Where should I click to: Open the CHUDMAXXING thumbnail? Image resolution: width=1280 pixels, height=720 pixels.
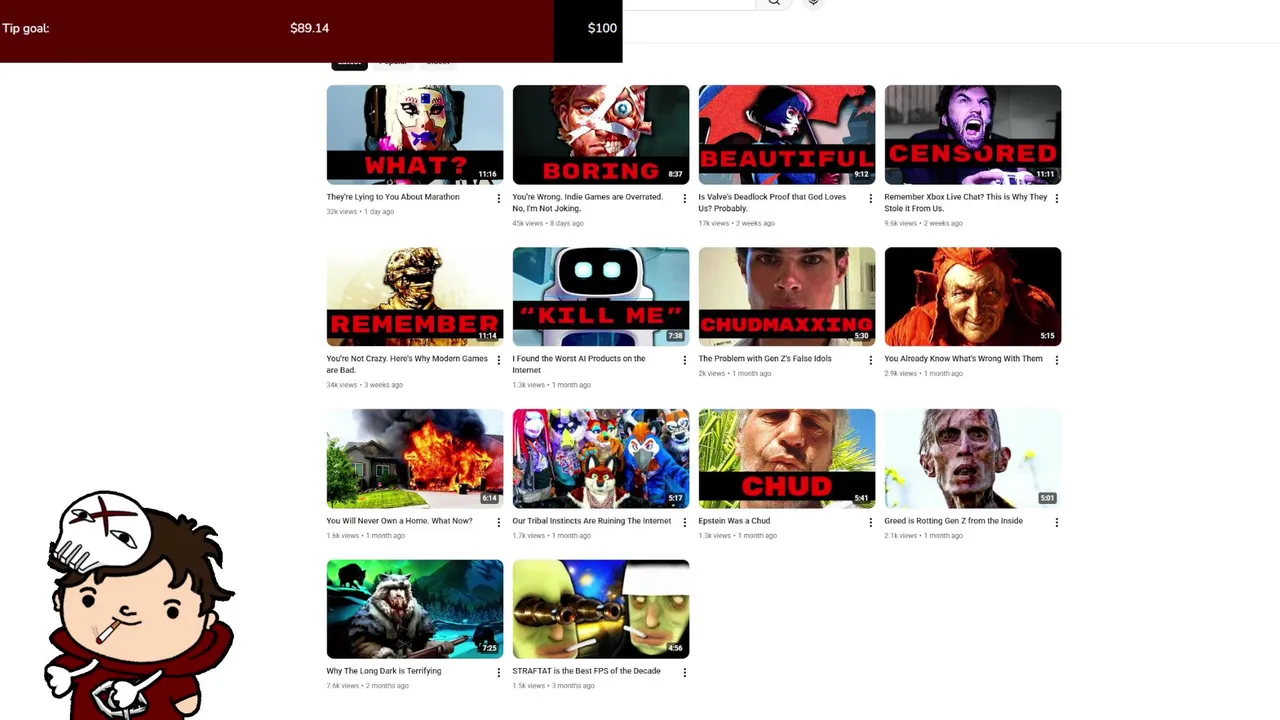787,297
